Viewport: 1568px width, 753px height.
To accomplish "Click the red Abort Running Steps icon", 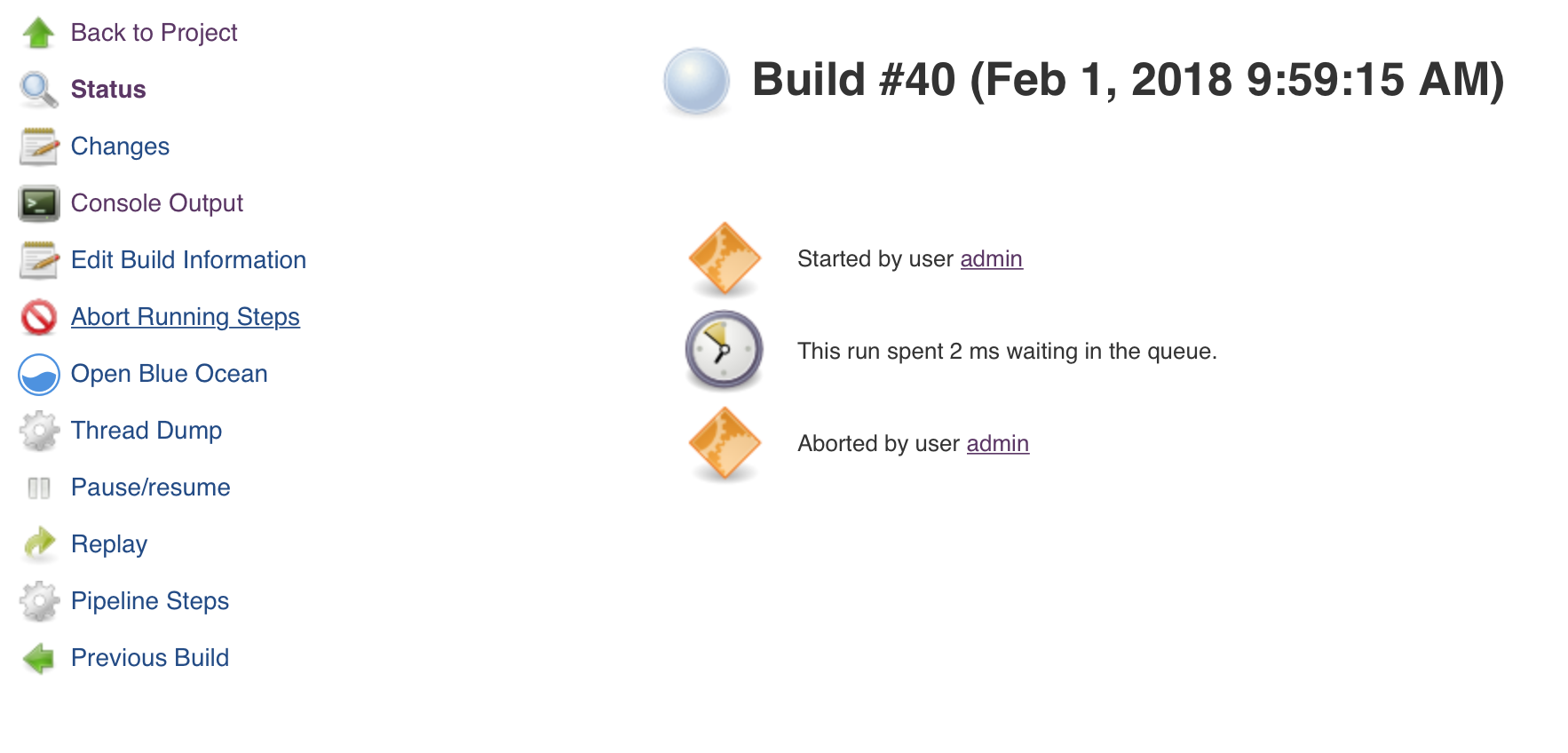I will [39, 317].
